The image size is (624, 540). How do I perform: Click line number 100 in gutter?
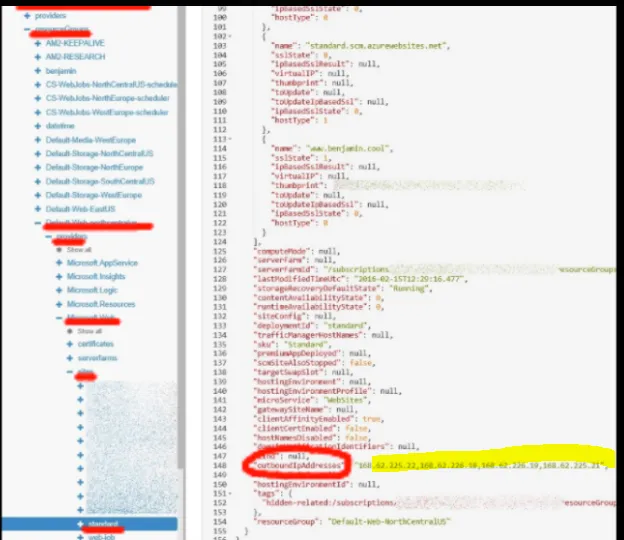[220, 18]
